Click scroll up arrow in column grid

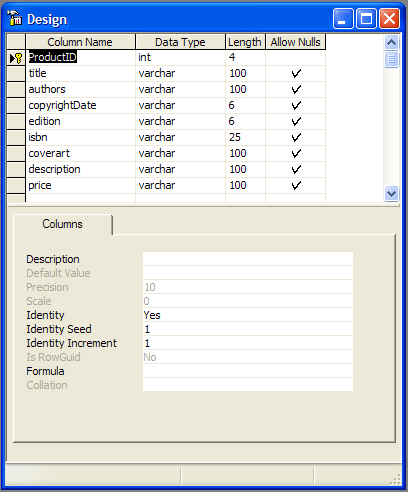[x=391, y=42]
